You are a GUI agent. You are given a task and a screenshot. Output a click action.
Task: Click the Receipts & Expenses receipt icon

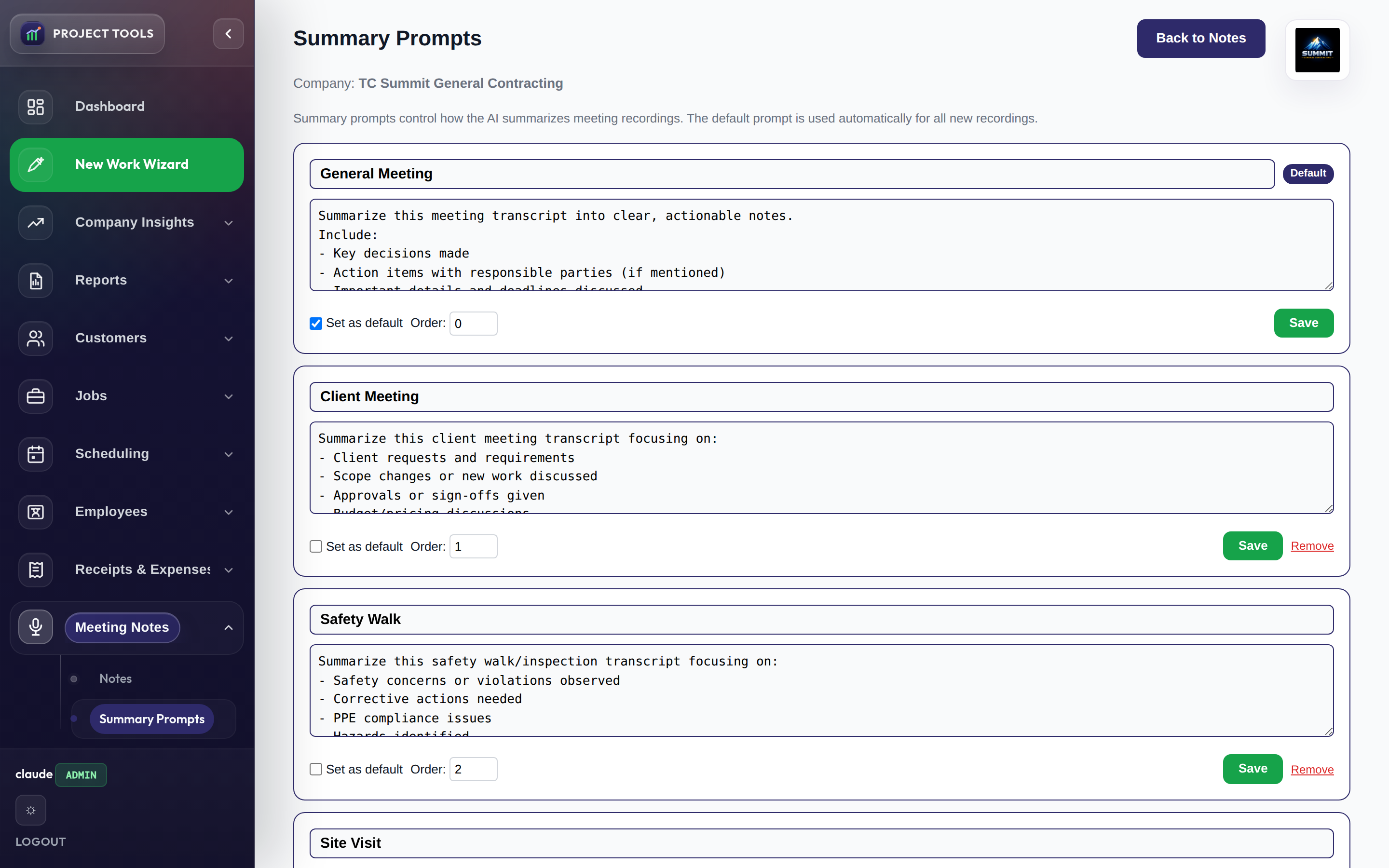pyautogui.click(x=36, y=570)
